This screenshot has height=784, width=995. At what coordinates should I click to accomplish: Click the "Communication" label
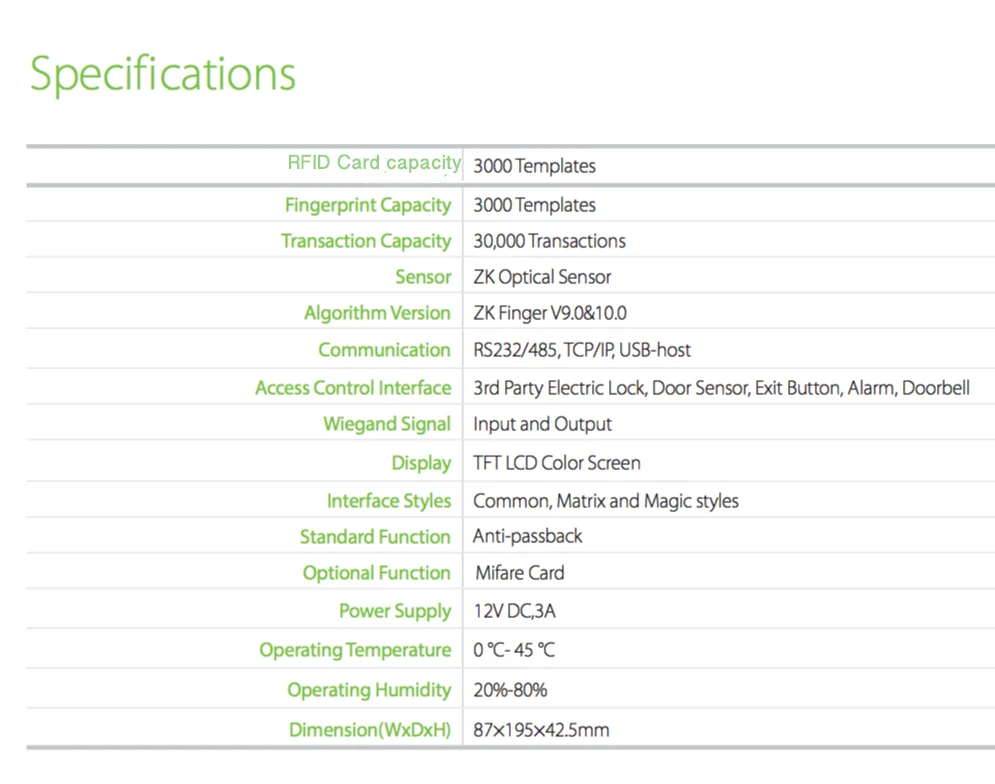385,350
